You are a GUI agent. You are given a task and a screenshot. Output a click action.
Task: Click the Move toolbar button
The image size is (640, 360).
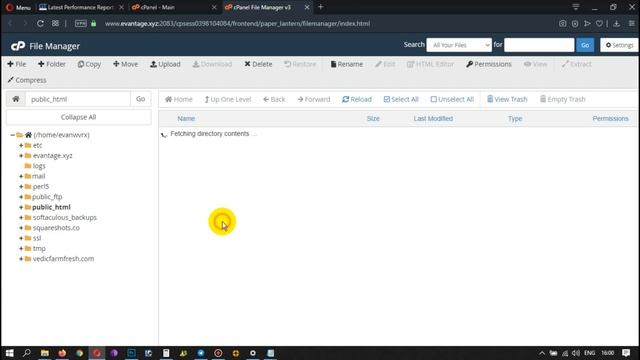click(126, 64)
